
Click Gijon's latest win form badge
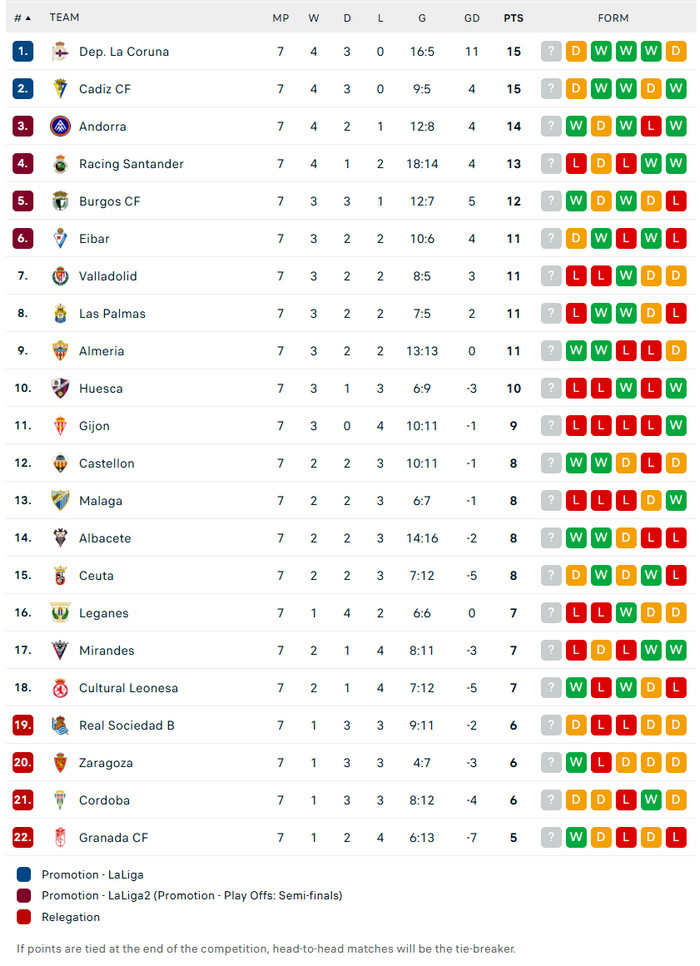click(676, 426)
